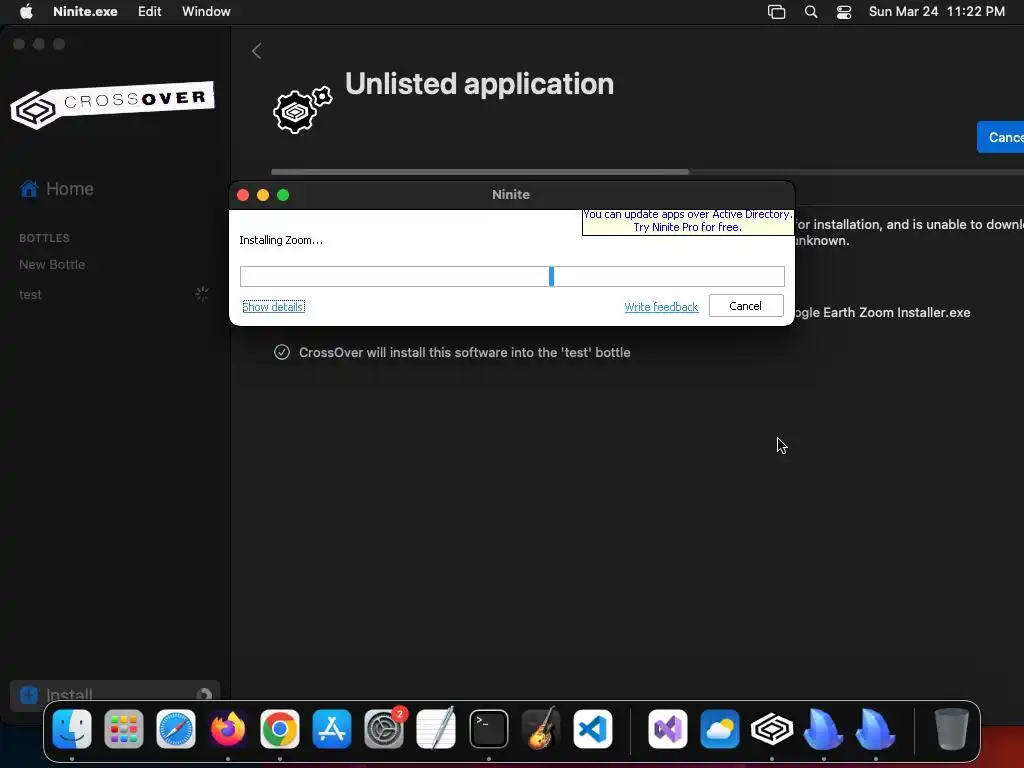Launch GarageBand from the dock
Image resolution: width=1024 pixels, height=768 pixels.
(541, 729)
